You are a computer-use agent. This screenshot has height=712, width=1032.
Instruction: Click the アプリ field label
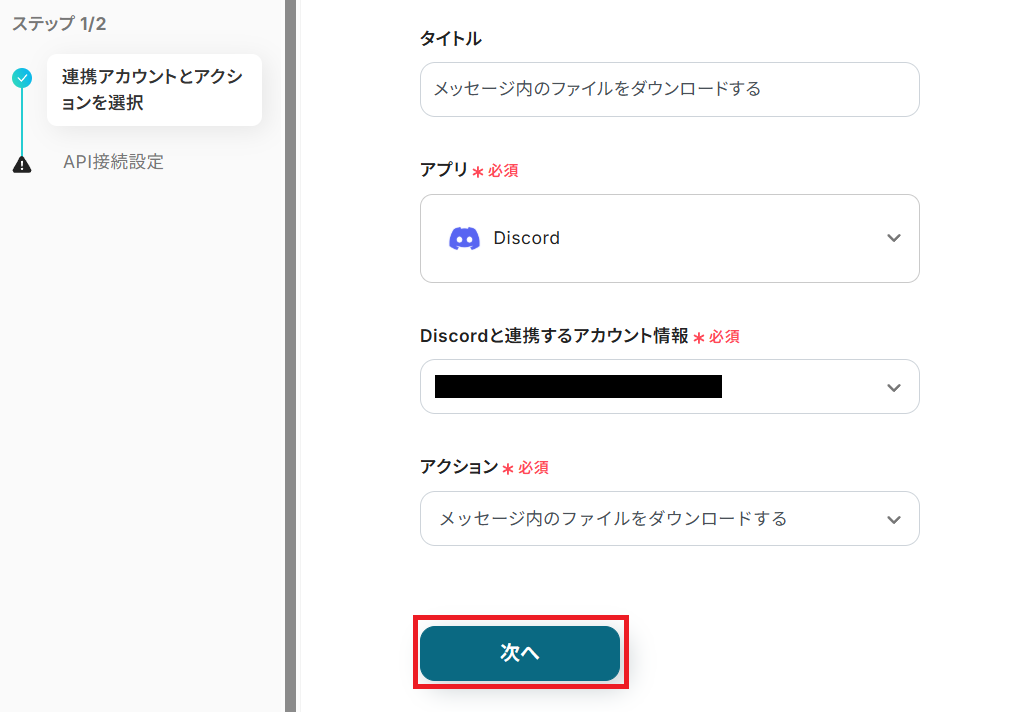click(444, 170)
